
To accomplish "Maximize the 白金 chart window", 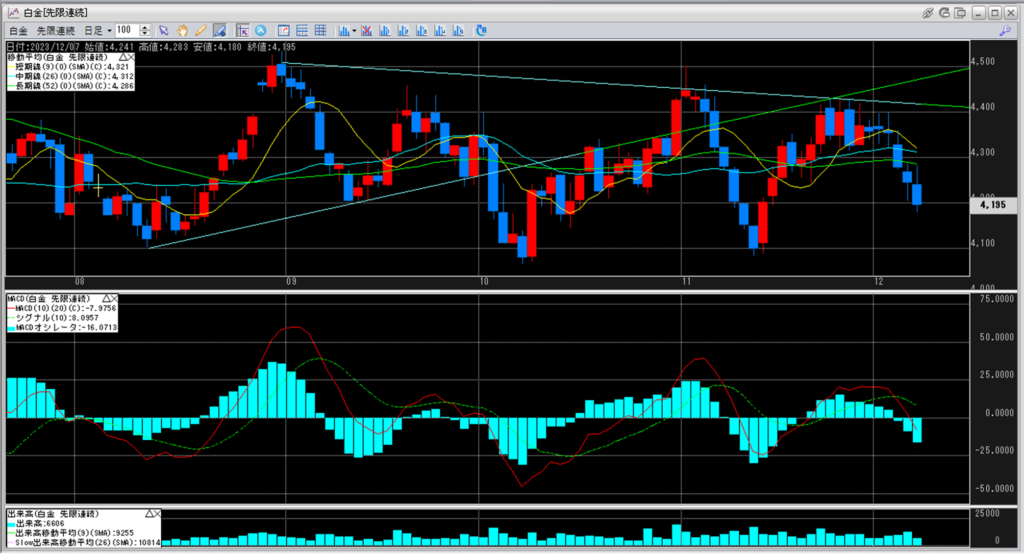I will pyautogui.click(x=994, y=13).
